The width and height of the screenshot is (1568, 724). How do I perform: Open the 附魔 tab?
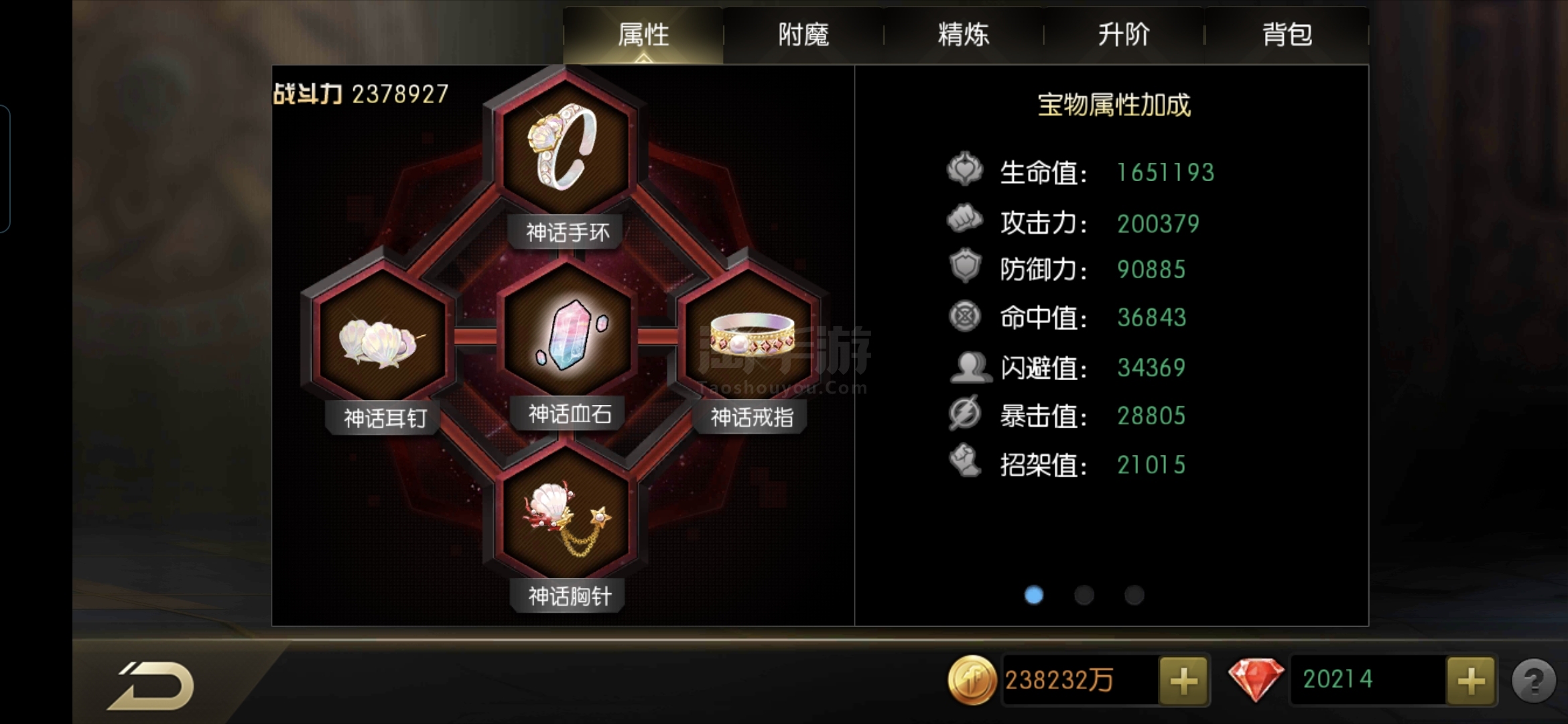point(803,35)
